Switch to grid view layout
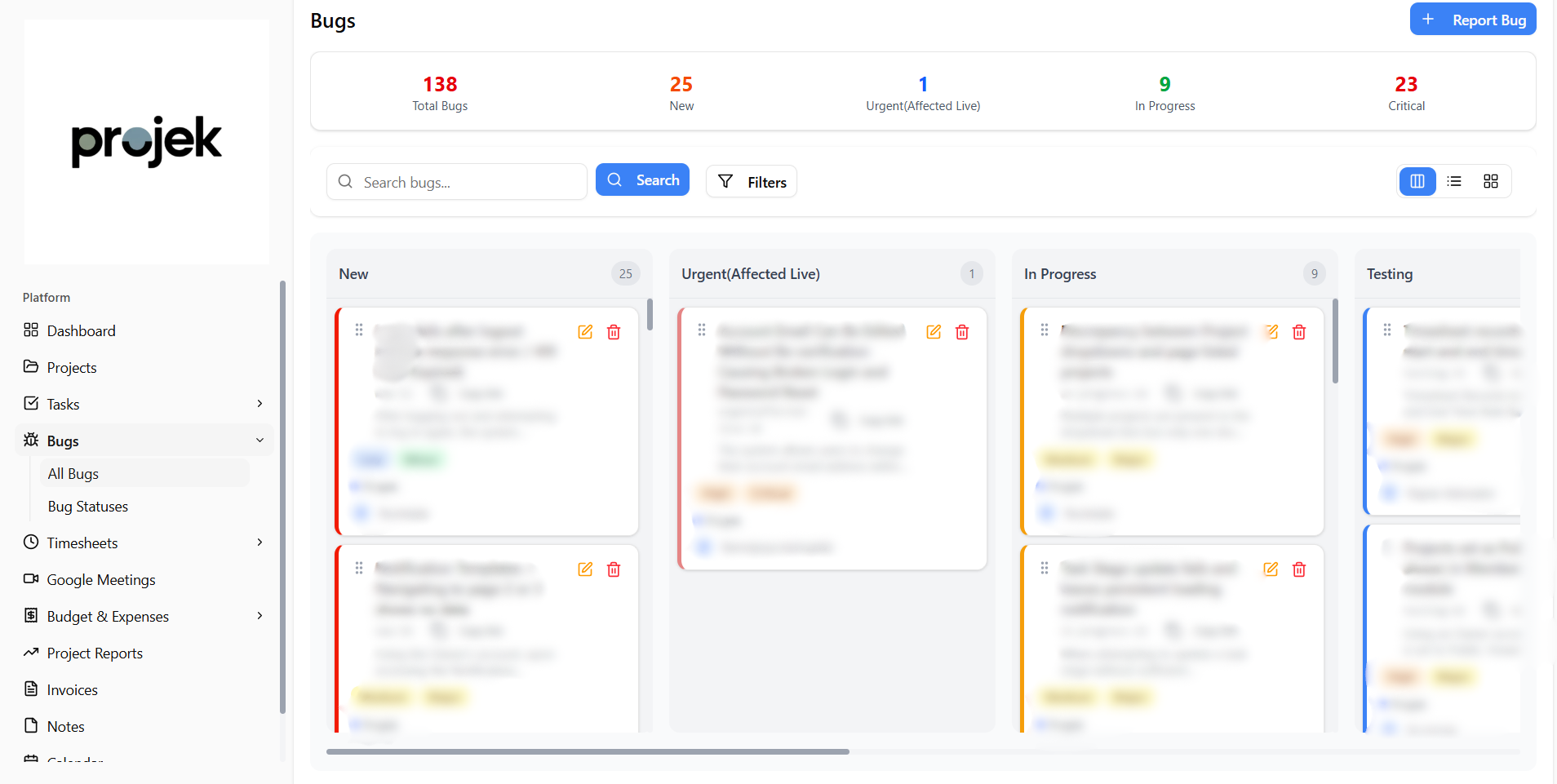The width and height of the screenshot is (1557, 784). pyautogui.click(x=1491, y=181)
